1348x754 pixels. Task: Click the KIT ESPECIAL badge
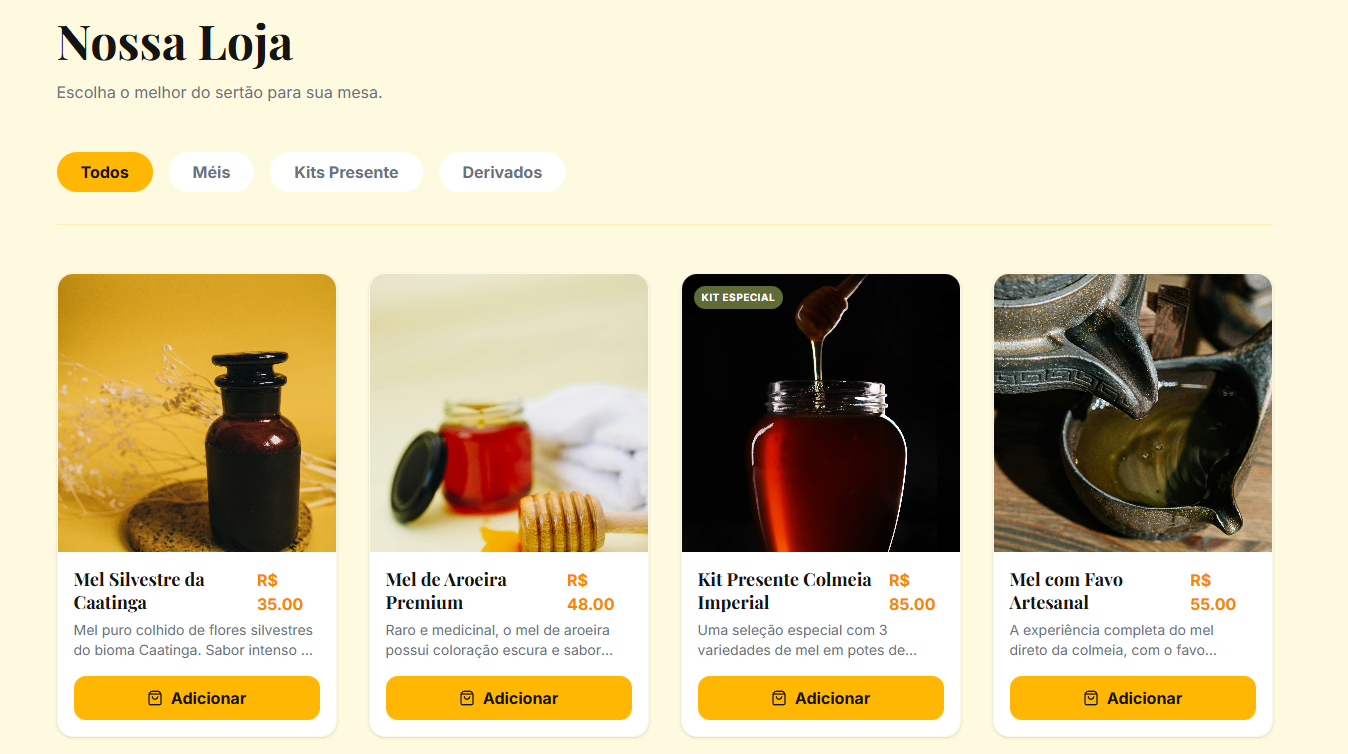(738, 297)
